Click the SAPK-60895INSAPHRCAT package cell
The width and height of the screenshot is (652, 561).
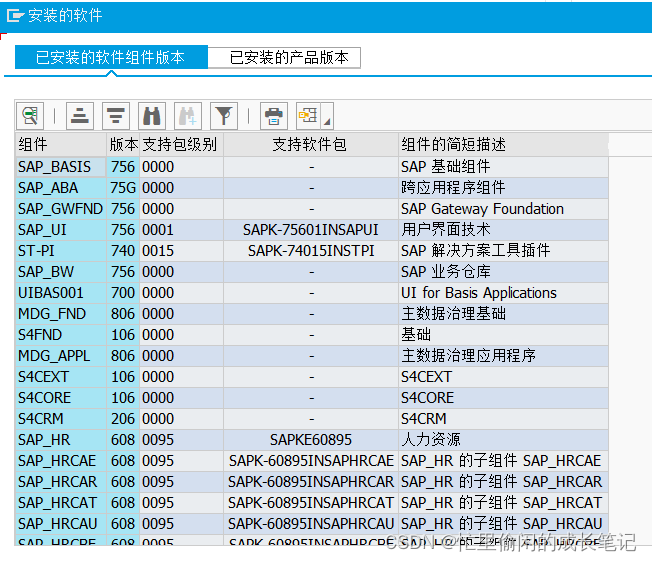click(x=311, y=503)
